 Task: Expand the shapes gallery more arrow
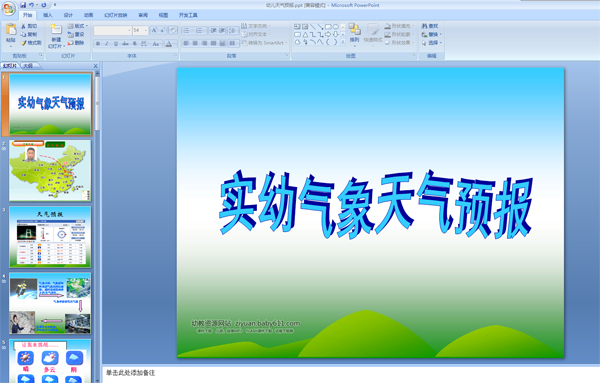tap(343, 41)
